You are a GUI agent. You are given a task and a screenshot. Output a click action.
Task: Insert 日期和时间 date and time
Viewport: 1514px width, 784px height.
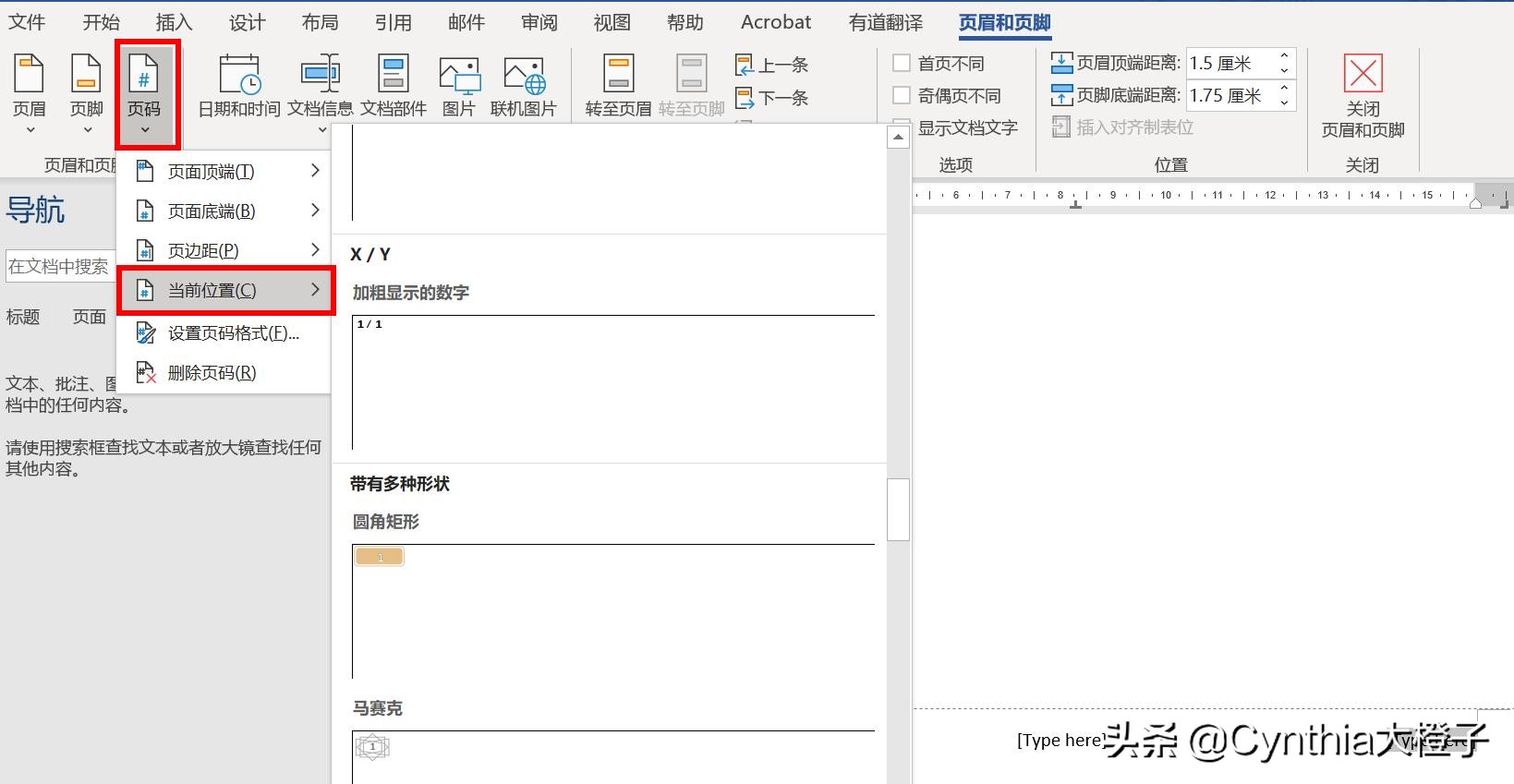pos(239,86)
